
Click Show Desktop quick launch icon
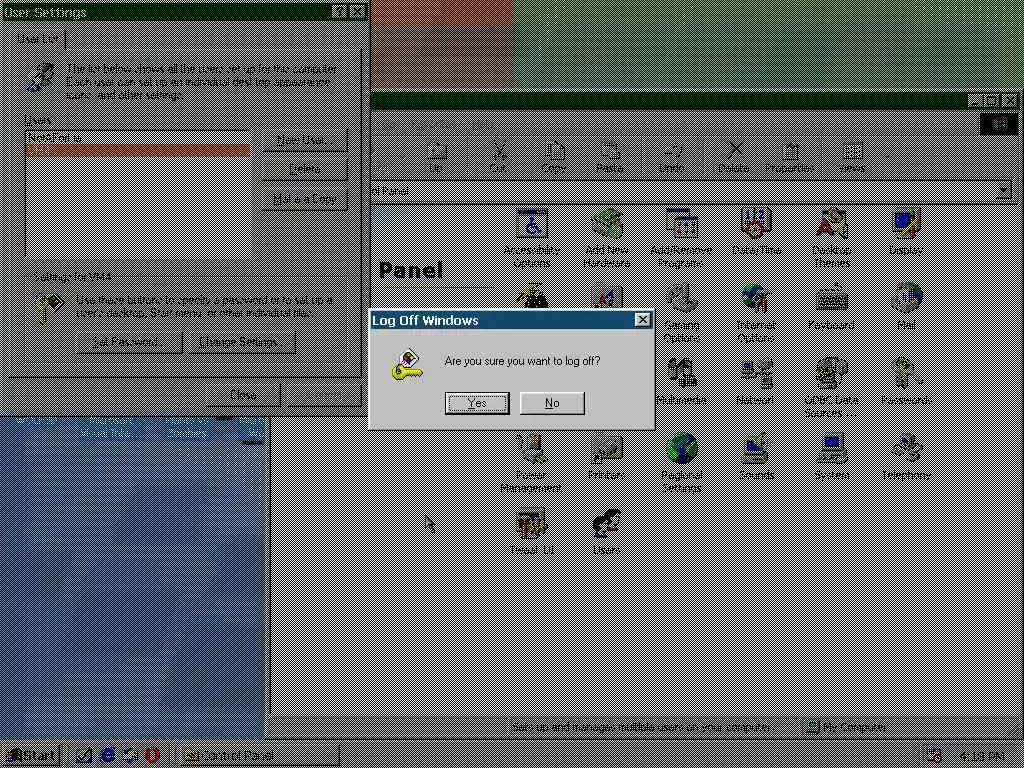click(x=84, y=756)
